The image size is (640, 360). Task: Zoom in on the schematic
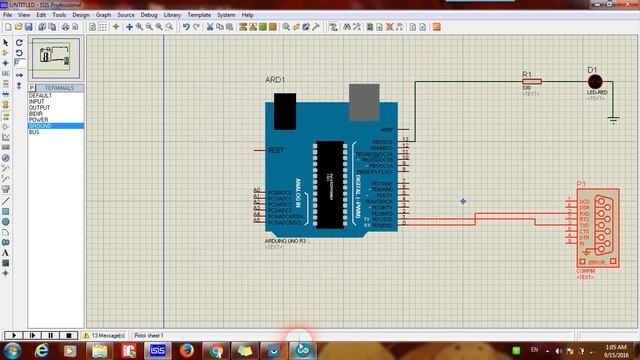click(x=140, y=27)
